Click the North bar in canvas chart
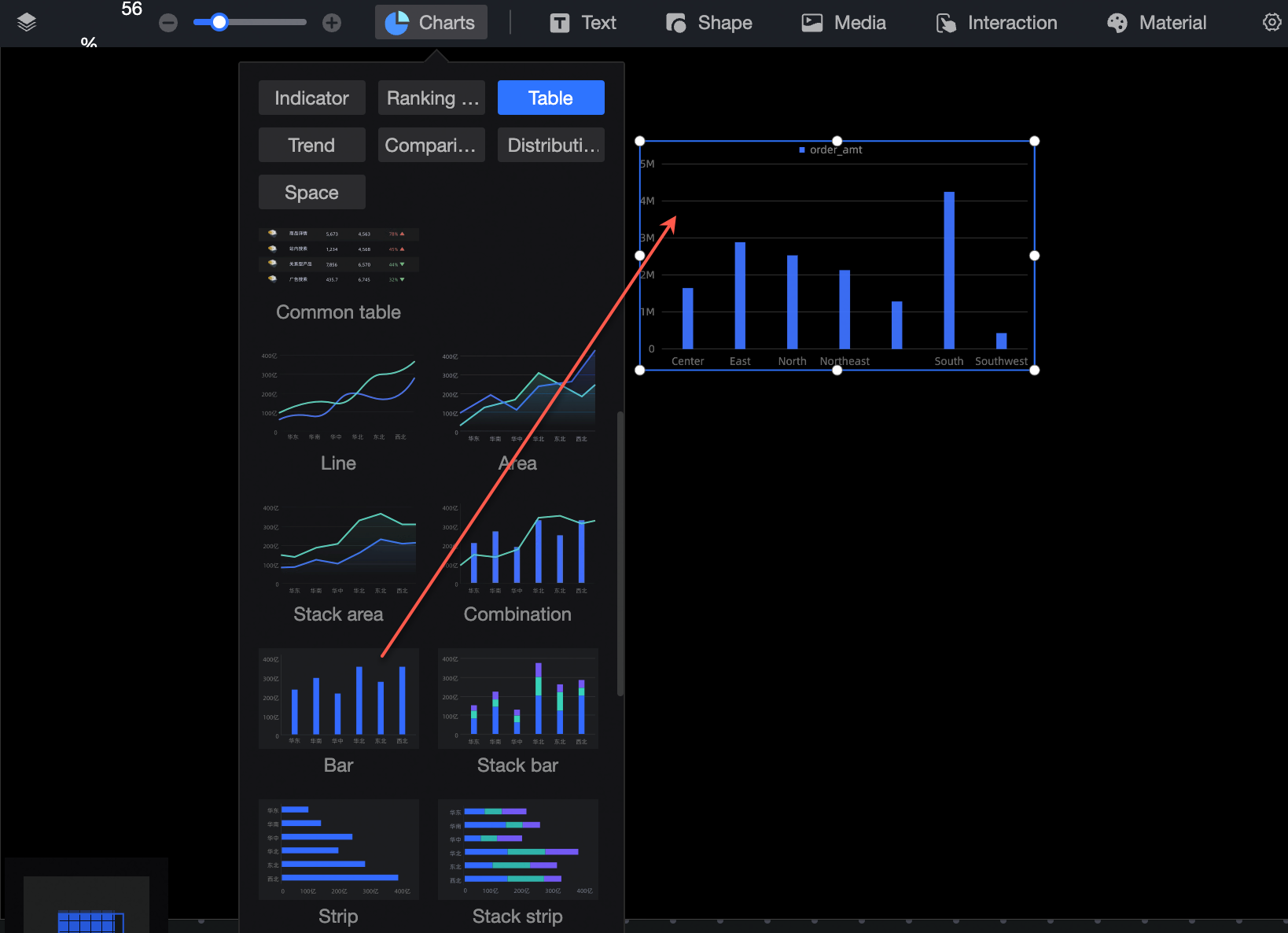Screen dimensions: 1288x933 [x=792, y=301]
